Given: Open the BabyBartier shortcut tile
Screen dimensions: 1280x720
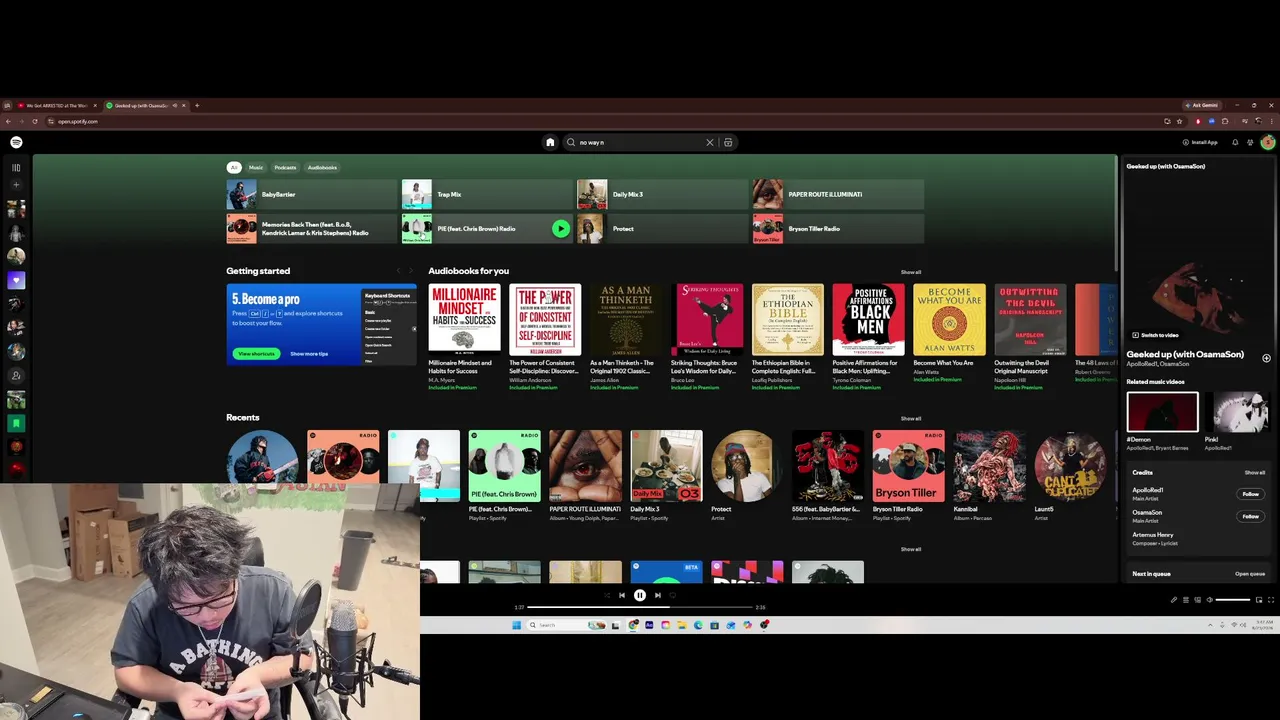Looking at the screenshot, I should pyautogui.click(x=312, y=194).
